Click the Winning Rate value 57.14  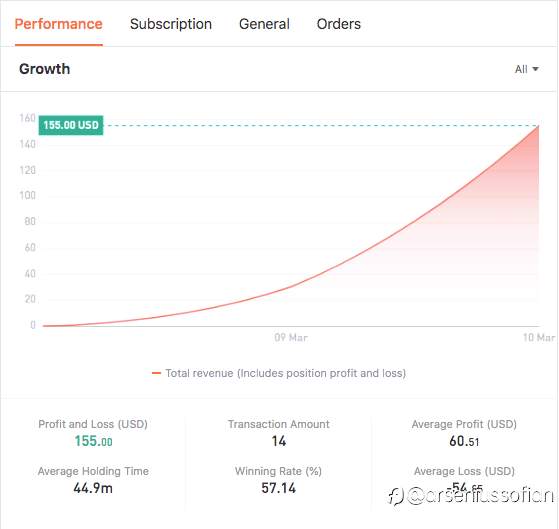(x=279, y=488)
